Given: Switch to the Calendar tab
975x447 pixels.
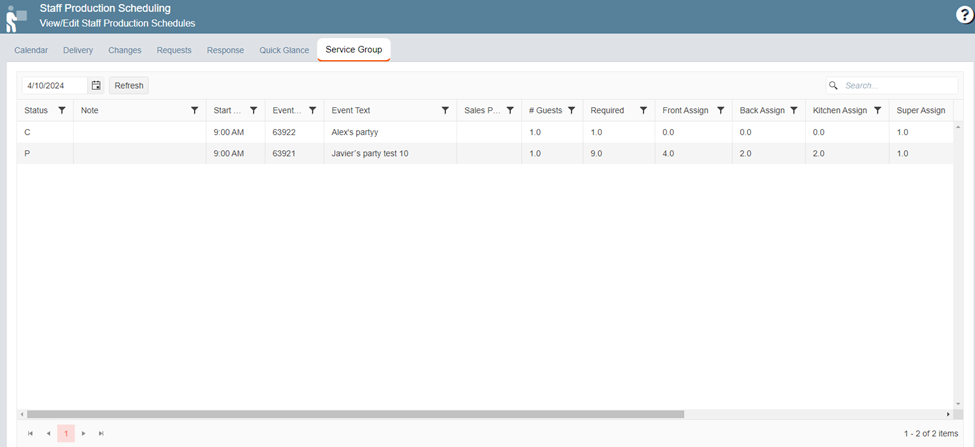Looking at the screenshot, I should [31, 50].
